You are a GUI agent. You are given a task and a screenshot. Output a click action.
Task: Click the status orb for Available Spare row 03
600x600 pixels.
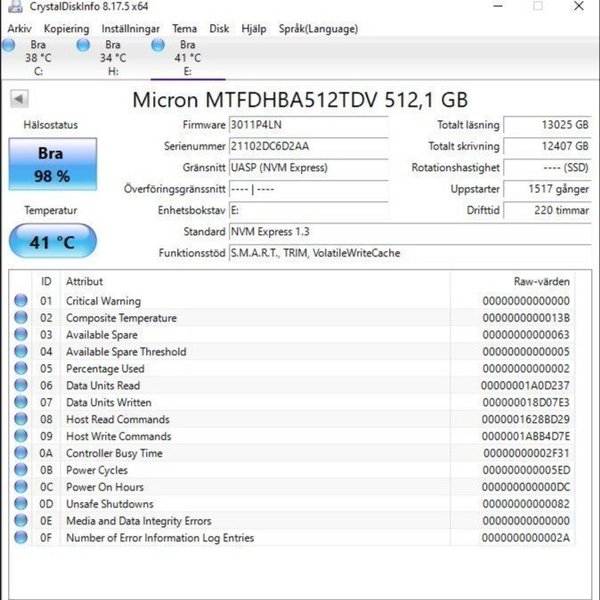coord(21,334)
